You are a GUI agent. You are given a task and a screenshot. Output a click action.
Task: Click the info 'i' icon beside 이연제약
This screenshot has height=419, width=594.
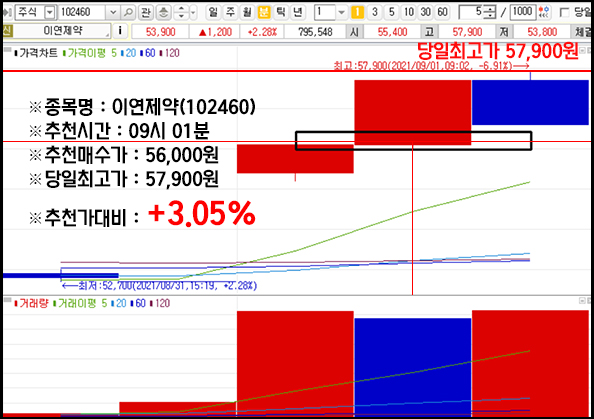point(120,31)
